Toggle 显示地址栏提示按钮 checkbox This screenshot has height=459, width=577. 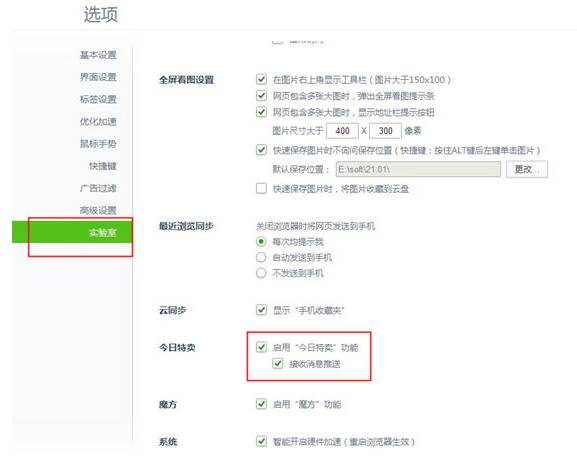[x=261, y=112]
